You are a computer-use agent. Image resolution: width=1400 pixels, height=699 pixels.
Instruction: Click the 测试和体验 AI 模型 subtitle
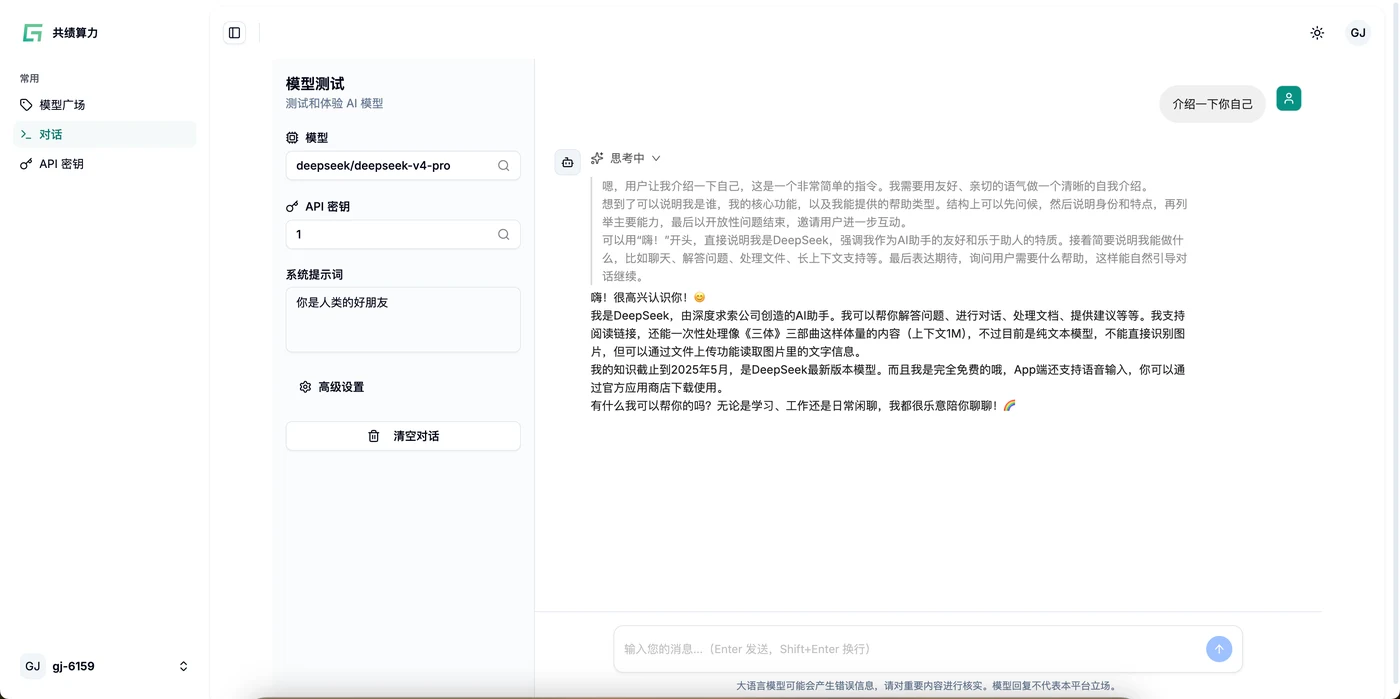[334, 104]
